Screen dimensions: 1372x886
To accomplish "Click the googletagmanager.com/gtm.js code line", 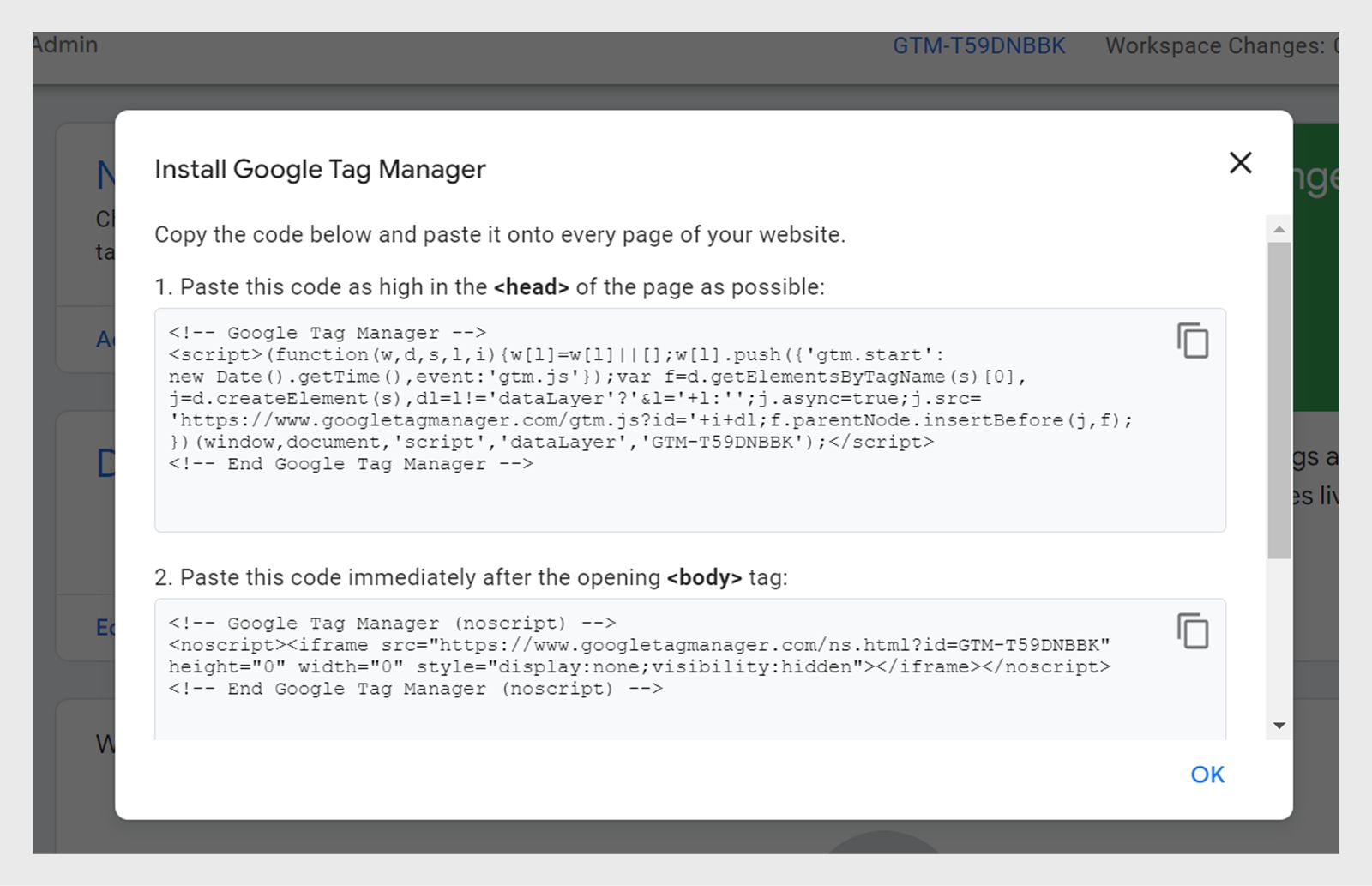I will tap(651, 420).
